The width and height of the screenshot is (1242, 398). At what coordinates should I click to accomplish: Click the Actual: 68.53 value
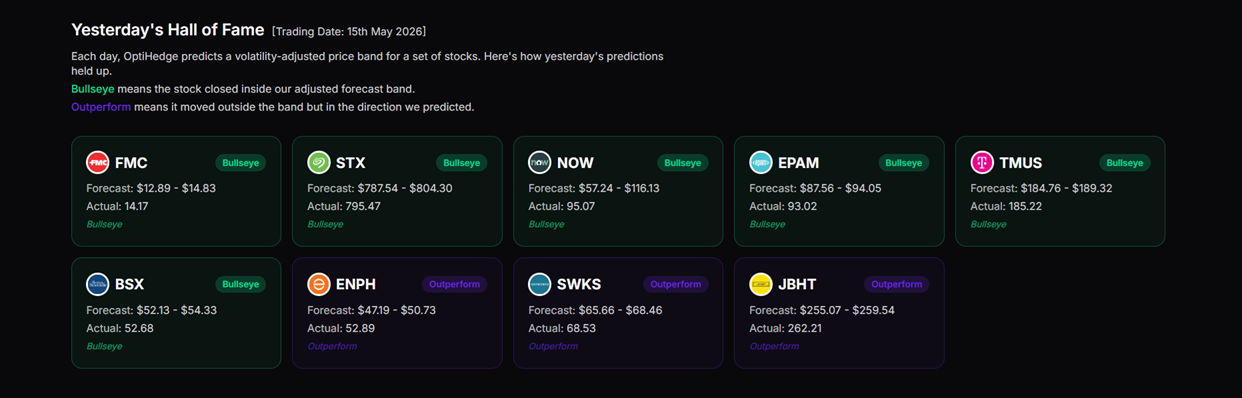(562, 328)
